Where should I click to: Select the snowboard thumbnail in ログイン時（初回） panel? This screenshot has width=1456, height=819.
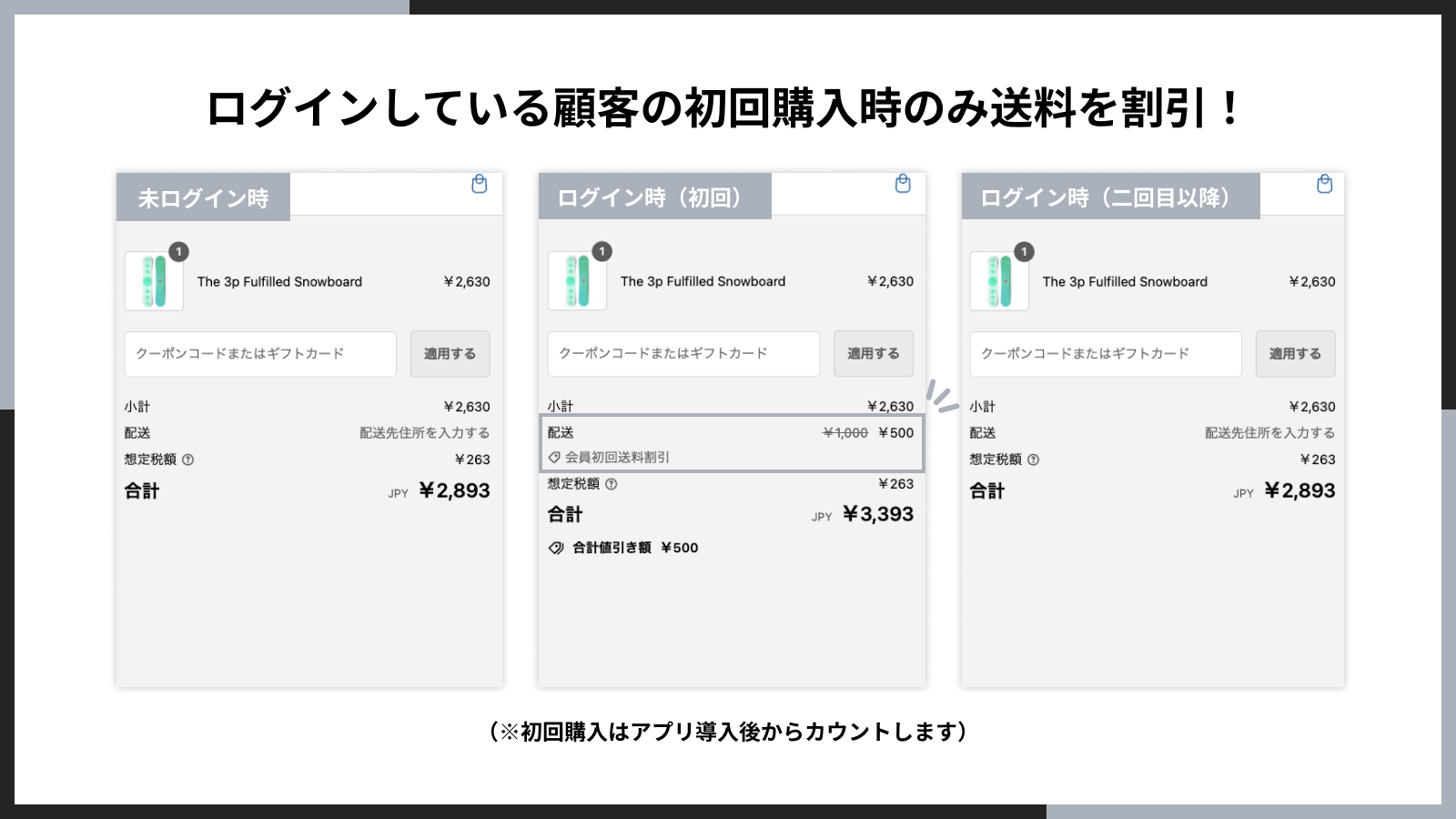pyautogui.click(x=577, y=281)
